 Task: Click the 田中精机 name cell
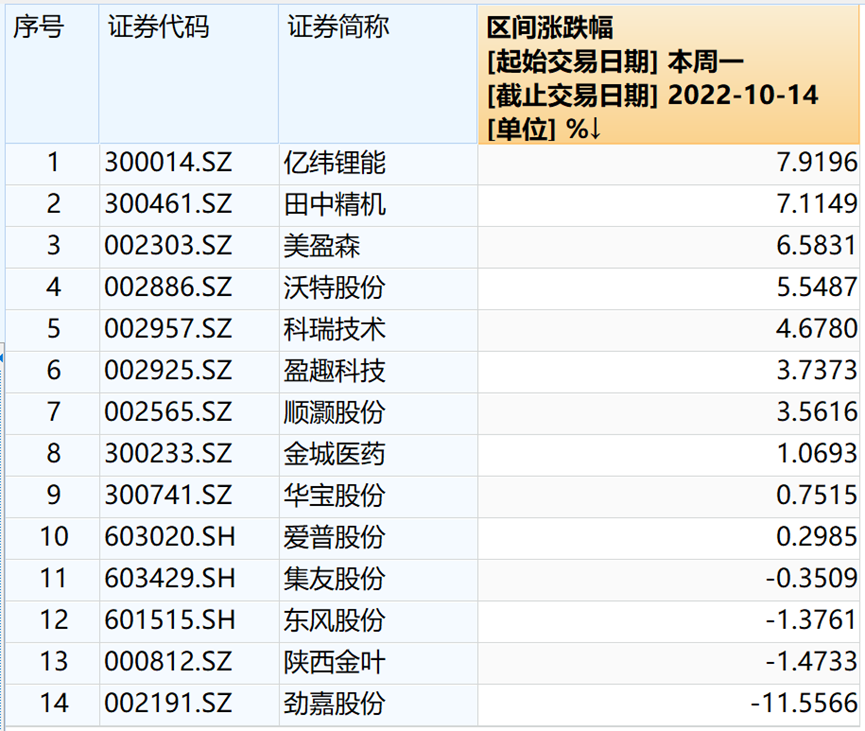coord(324,204)
